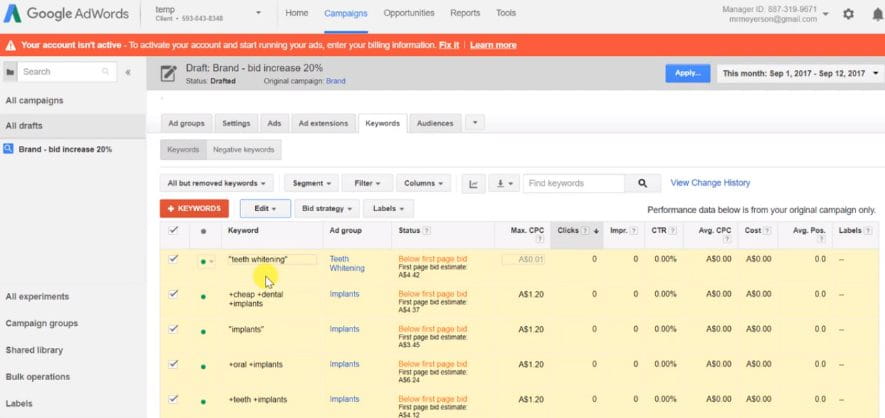
Task: Click the red + KEYWORDS button
Action: (x=194, y=209)
